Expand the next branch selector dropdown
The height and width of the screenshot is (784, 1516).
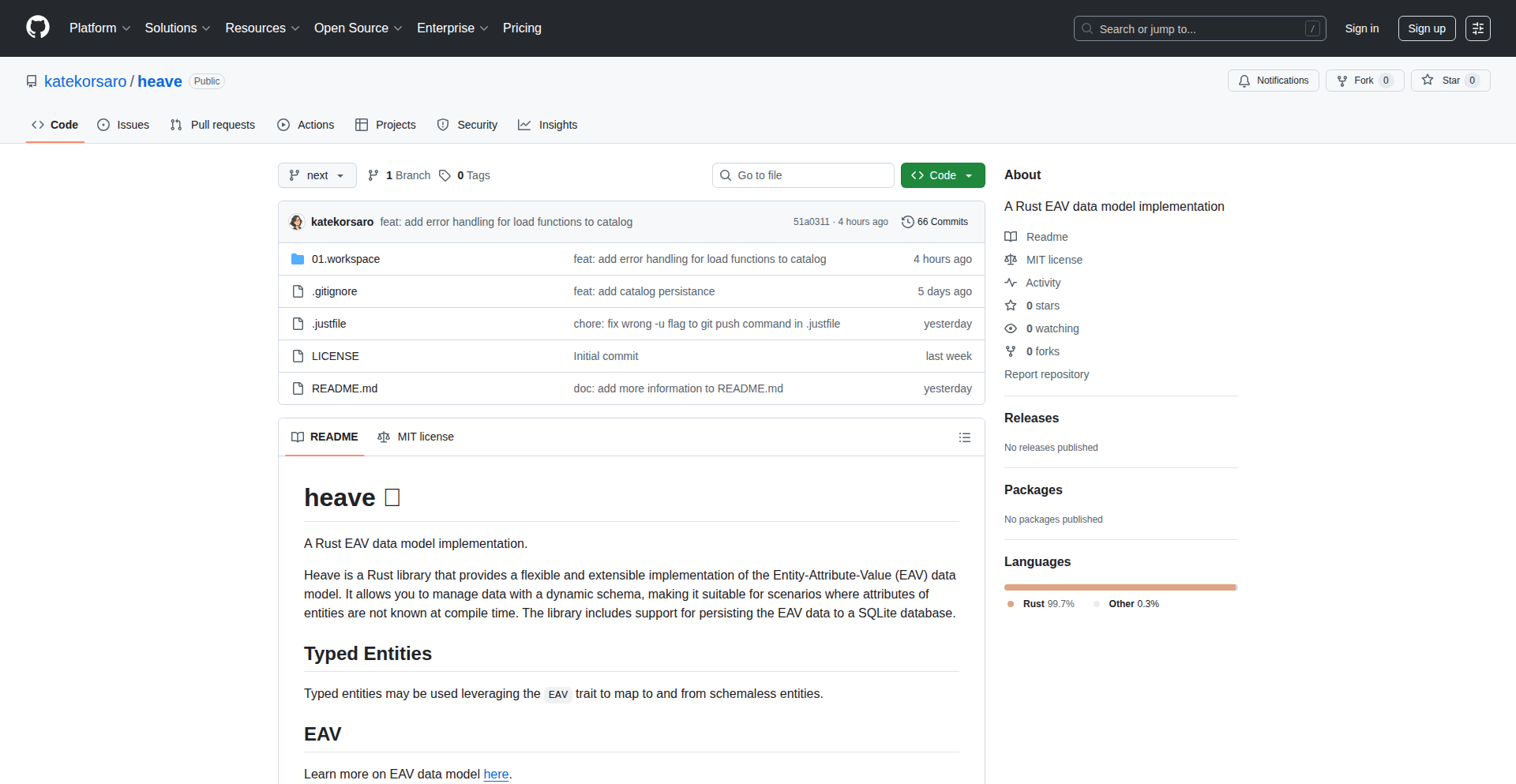[317, 175]
